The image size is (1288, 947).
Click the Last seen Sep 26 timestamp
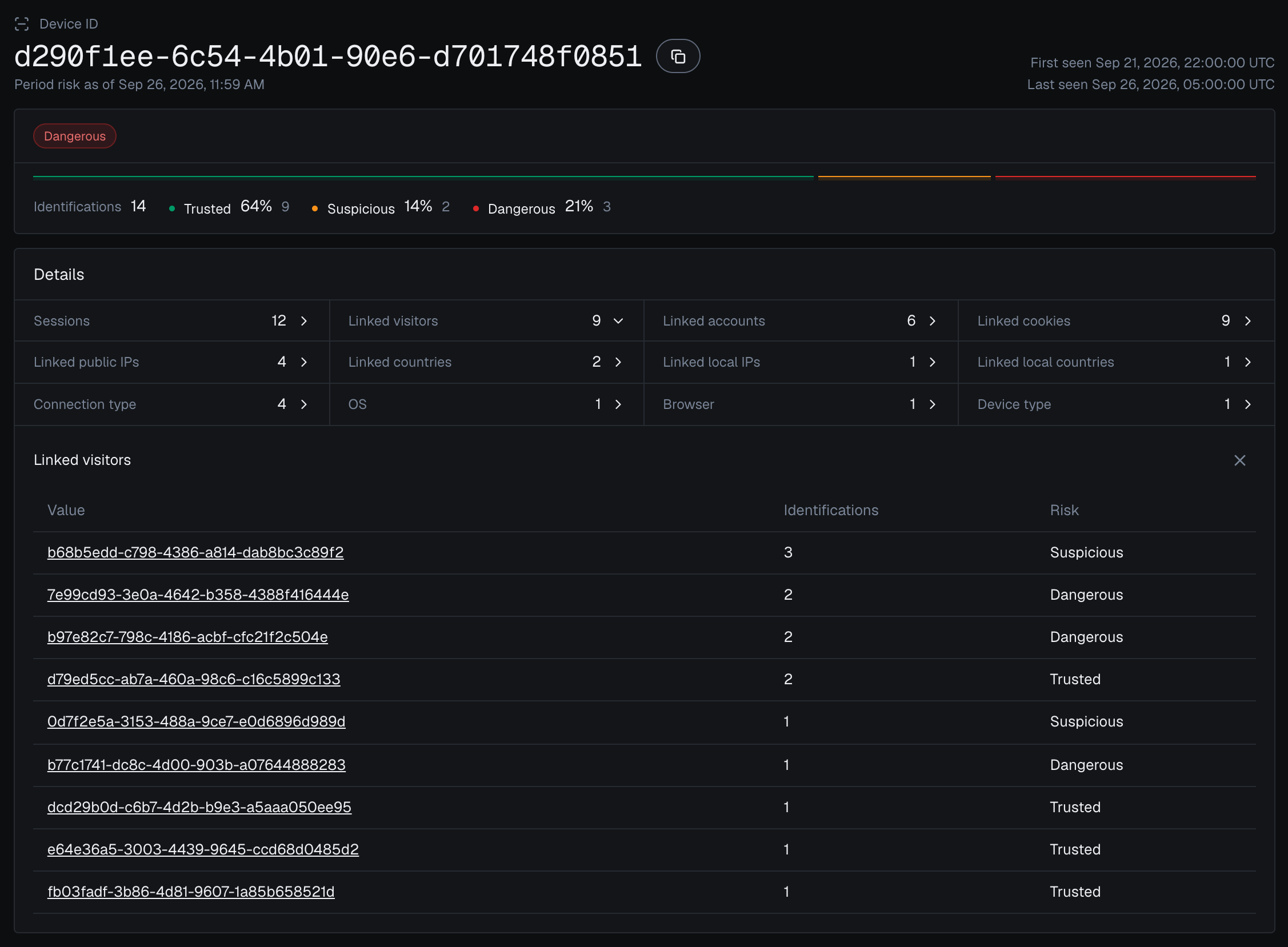1150,85
